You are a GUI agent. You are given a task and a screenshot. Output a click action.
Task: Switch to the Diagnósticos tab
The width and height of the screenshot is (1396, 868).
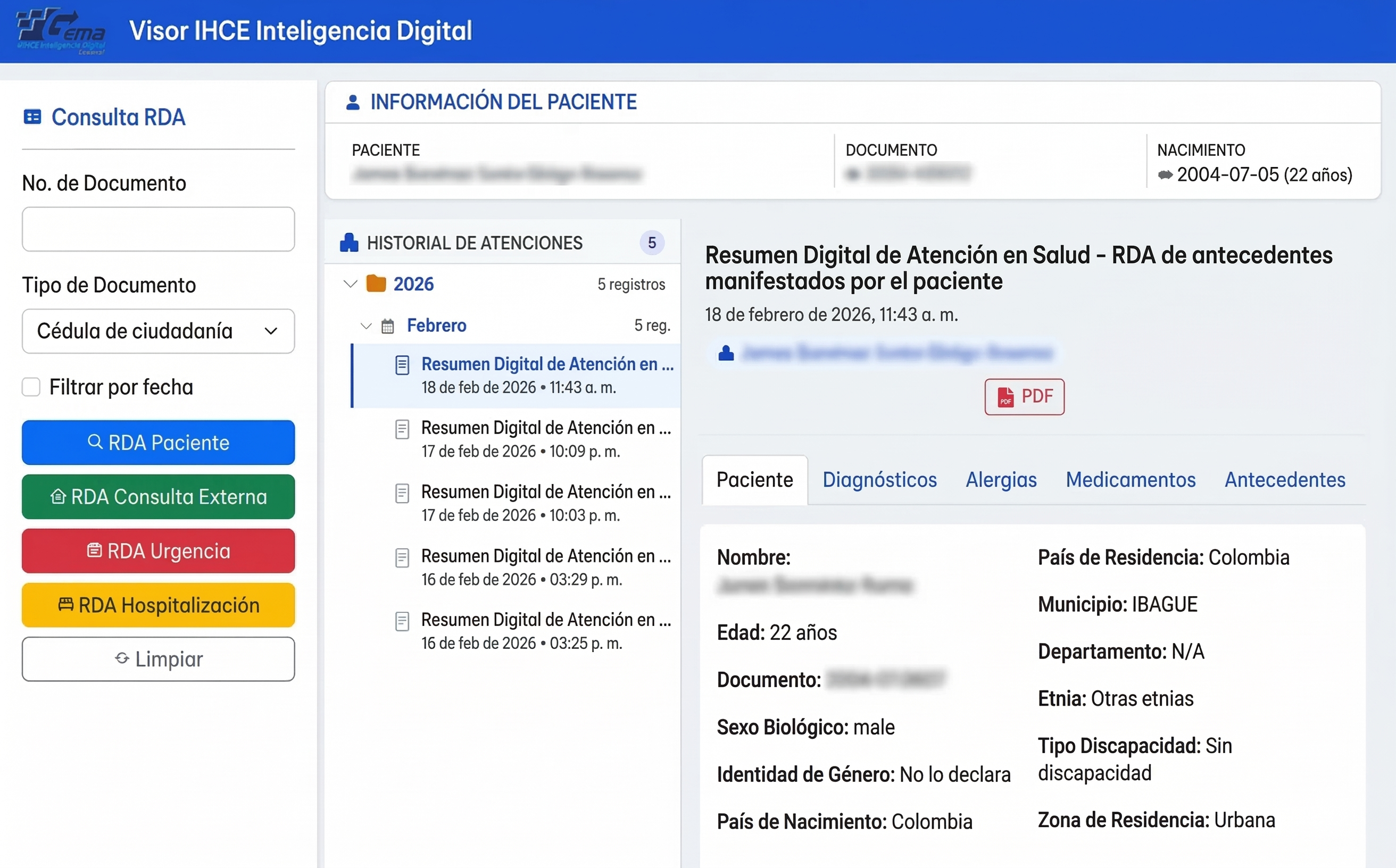[x=879, y=480]
